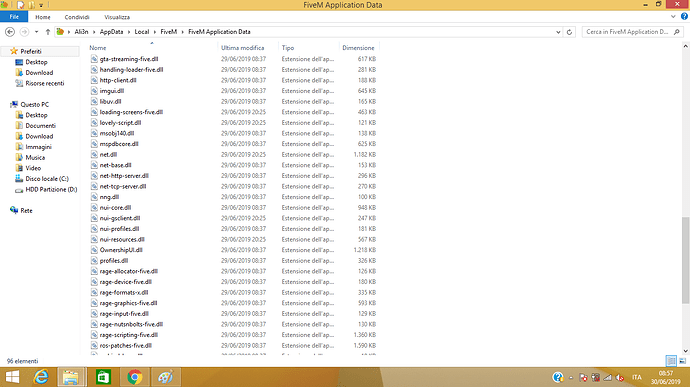Click AppData in the address path

pos(111,32)
